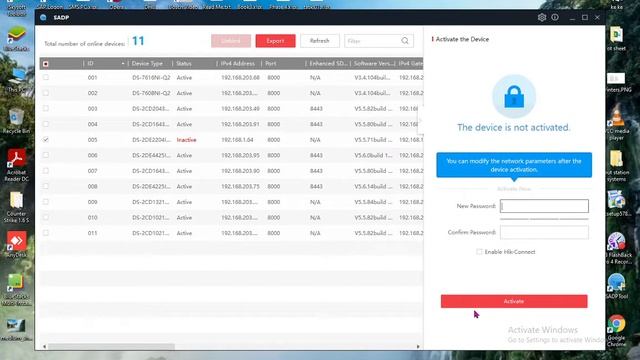Sort by Port column header
The width and height of the screenshot is (640, 360).
point(271,64)
